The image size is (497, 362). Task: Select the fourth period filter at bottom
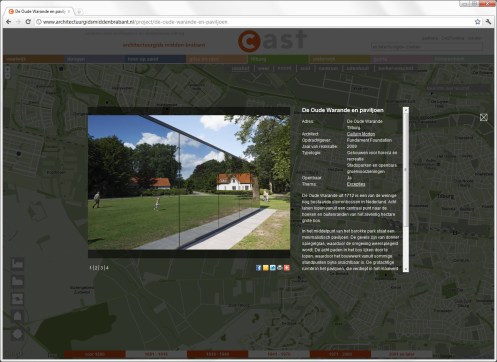[279, 354]
